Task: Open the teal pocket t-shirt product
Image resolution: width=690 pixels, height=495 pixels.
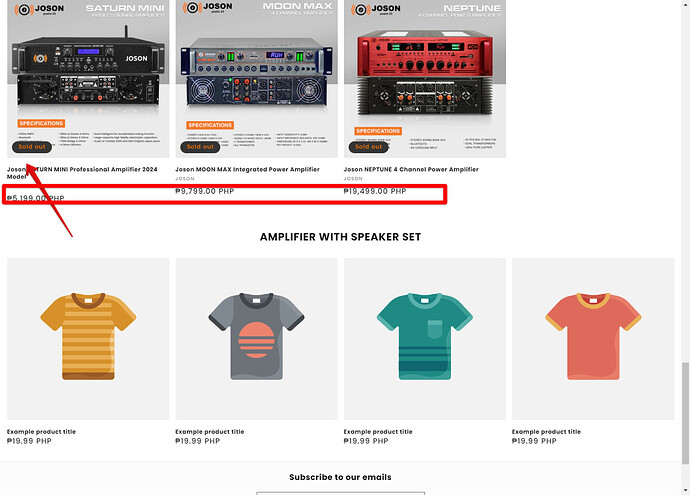Action: 425,339
